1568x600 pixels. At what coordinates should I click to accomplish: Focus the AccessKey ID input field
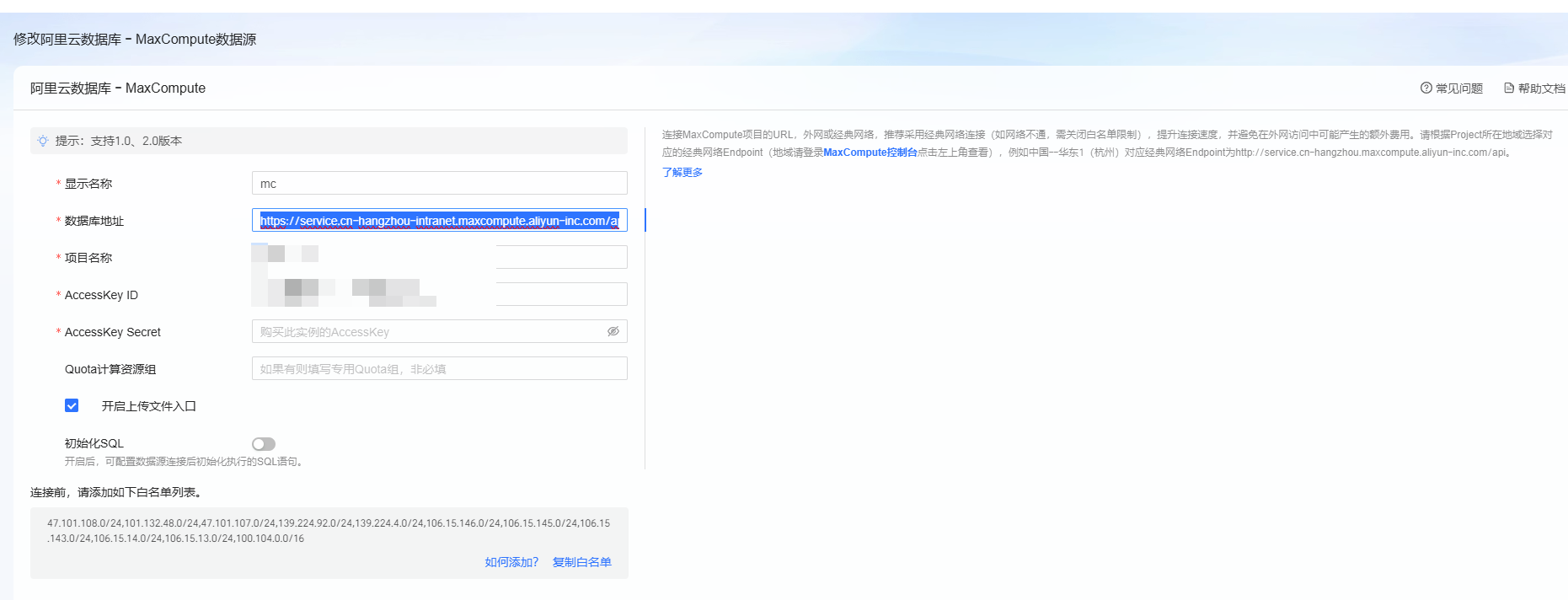click(560, 294)
